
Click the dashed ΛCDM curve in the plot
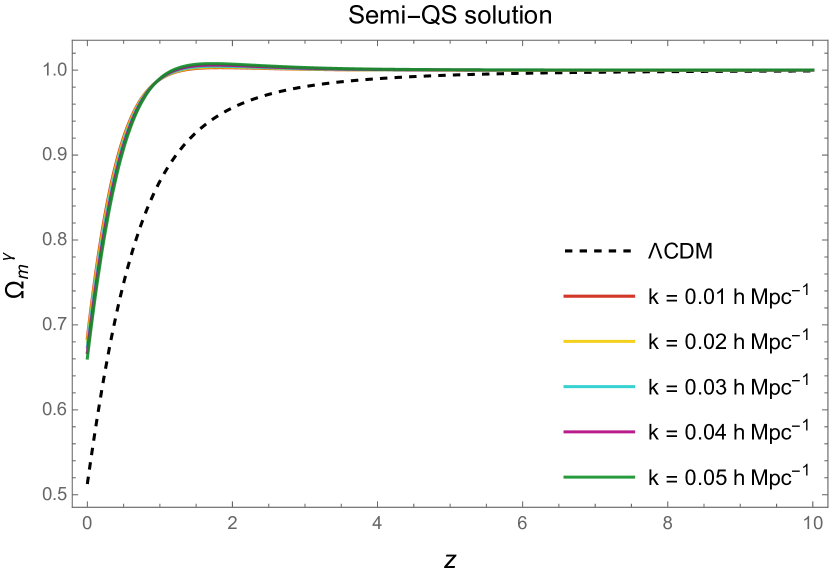pyautogui.click(x=231, y=108)
